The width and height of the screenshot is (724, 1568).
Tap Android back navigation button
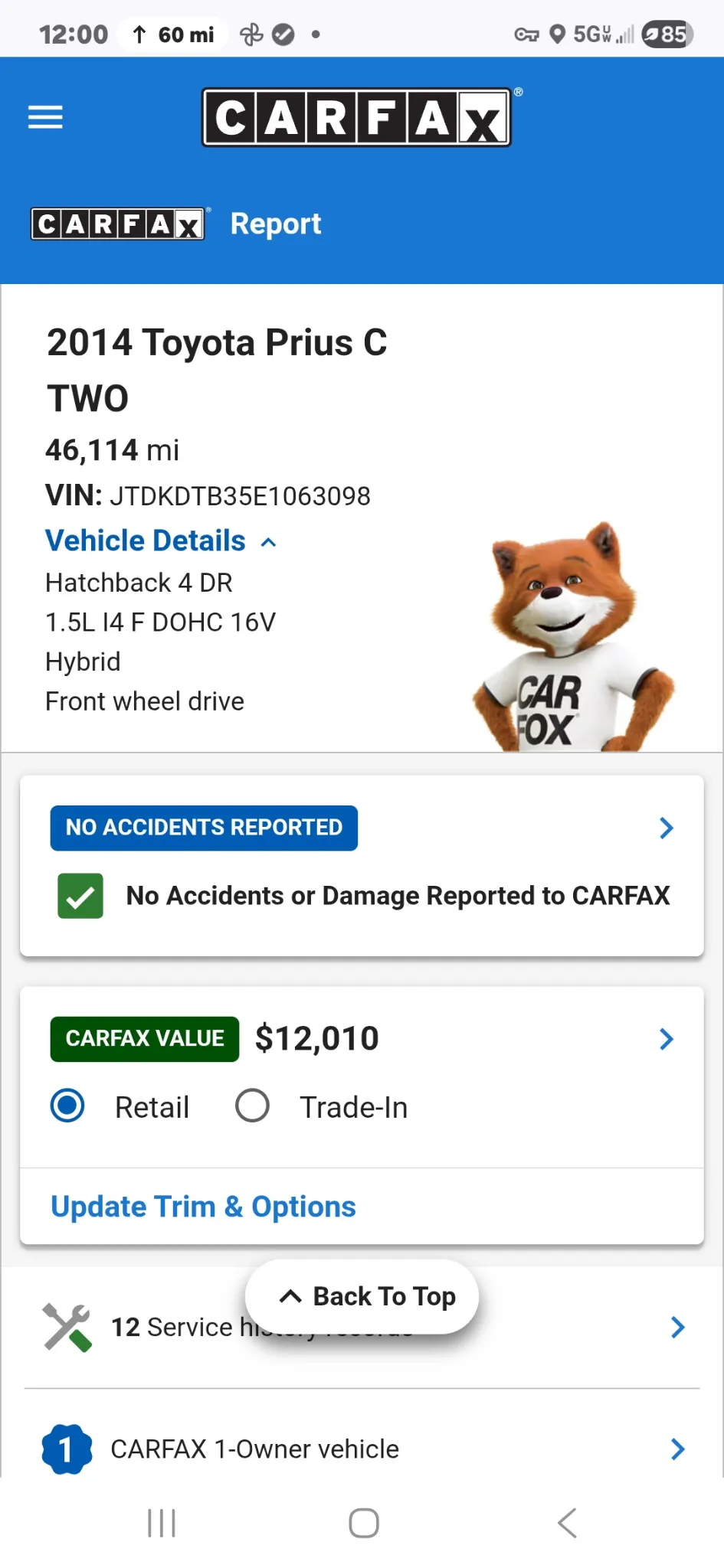[x=567, y=1523]
